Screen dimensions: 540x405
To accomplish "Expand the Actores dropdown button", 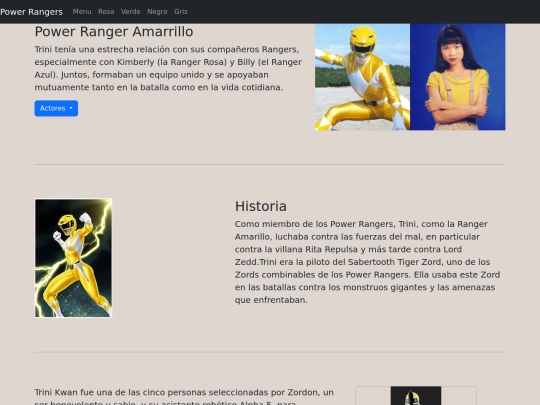I will pyautogui.click(x=56, y=108).
